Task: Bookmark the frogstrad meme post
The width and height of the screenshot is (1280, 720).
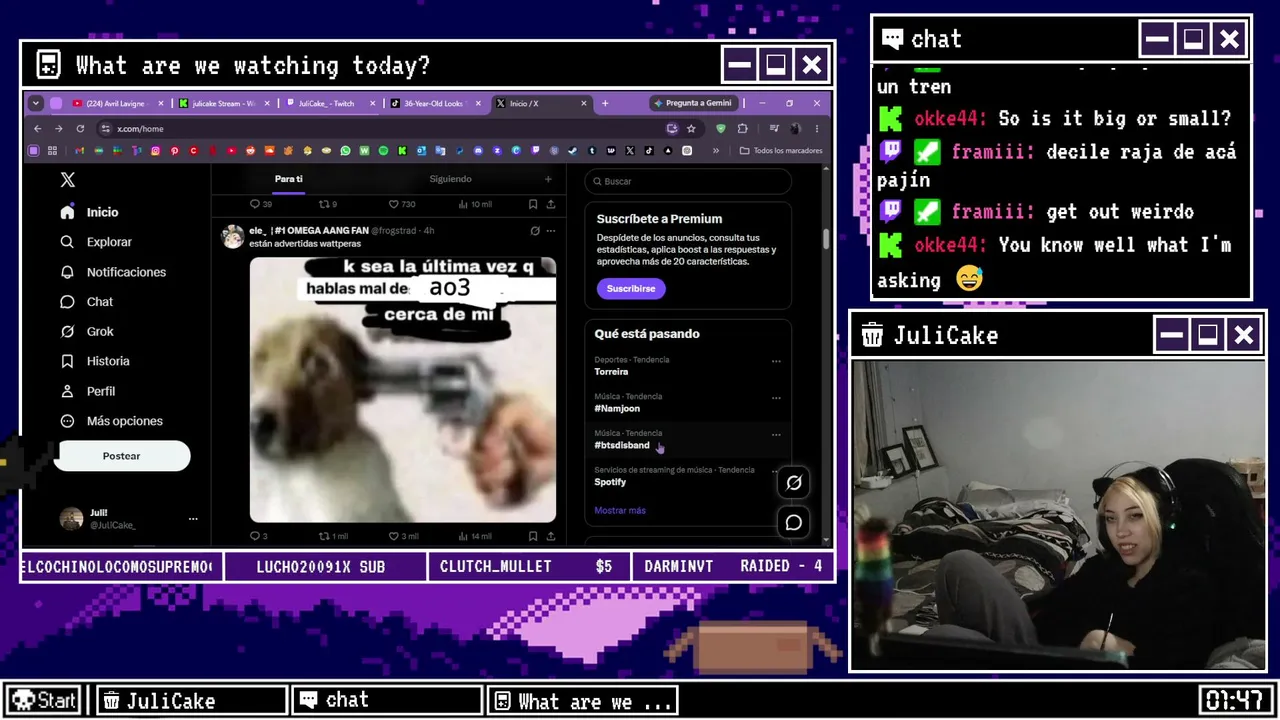Action: 533,536
